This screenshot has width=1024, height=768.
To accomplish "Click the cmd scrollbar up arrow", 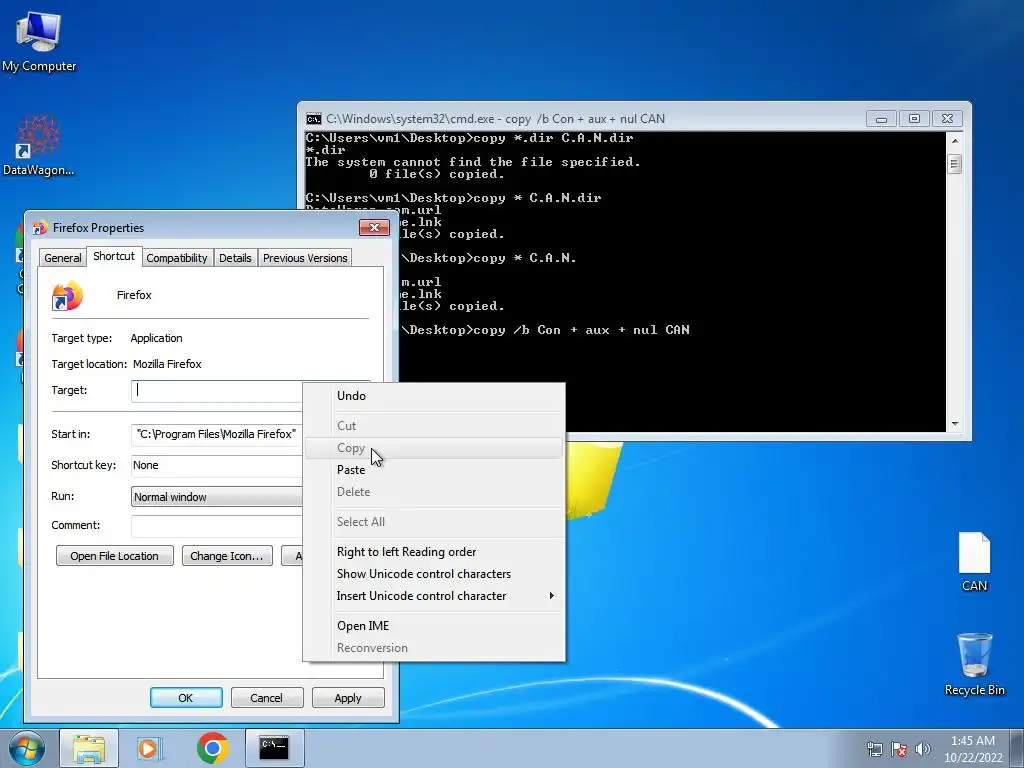I will [955, 141].
